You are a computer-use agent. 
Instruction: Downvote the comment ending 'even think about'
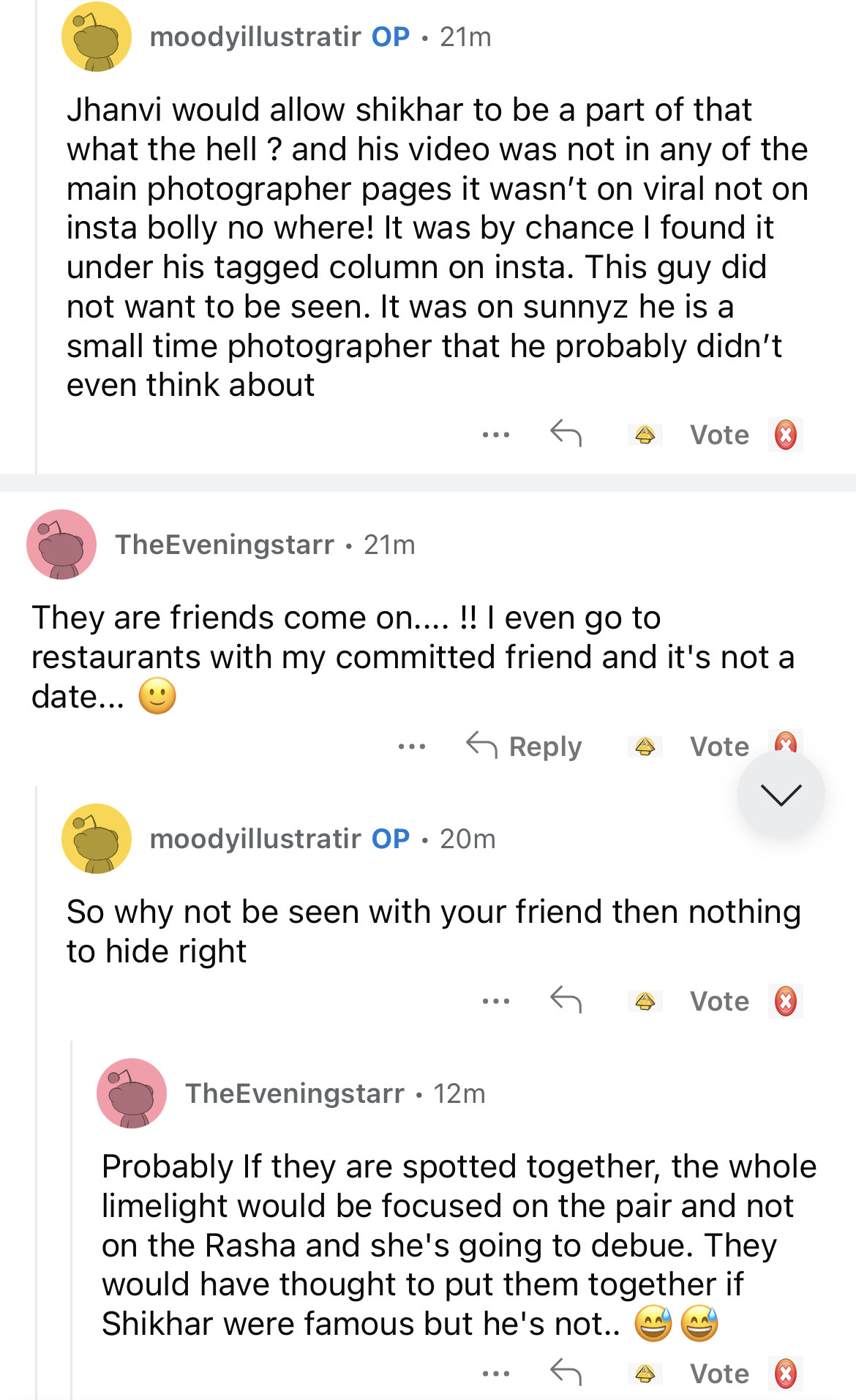coord(786,435)
